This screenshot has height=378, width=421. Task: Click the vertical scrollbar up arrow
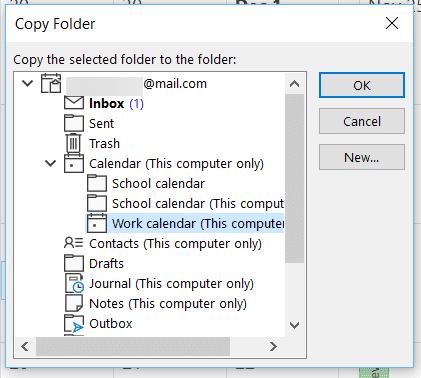coord(294,84)
